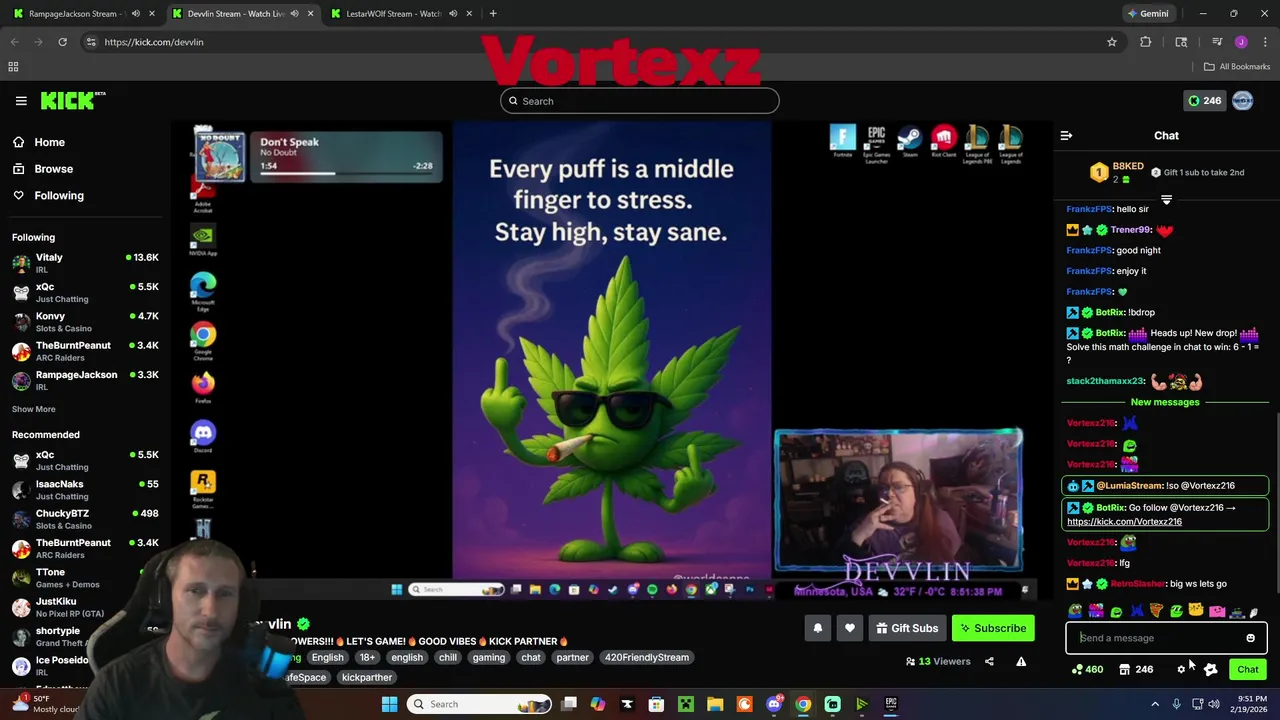
Task: Focus the Kick search box
Action: point(640,101)
